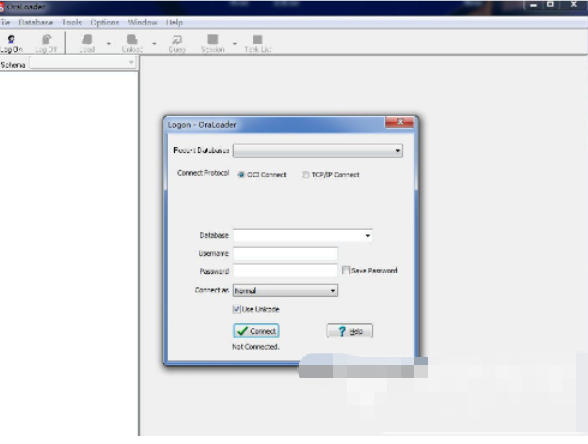Image resolution: width=588 pixels, height=444 pixels.
Task: Click the Task List toolbar icon
Action: coord(258,39)
